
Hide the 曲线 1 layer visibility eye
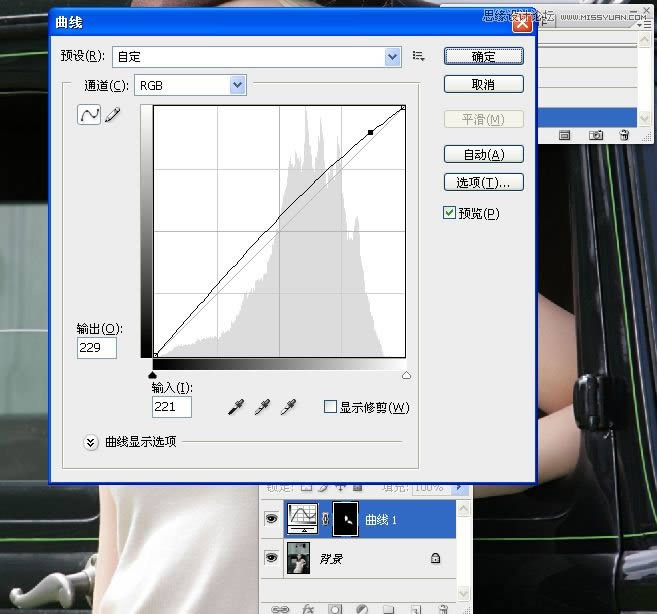[x=271, y=519]
